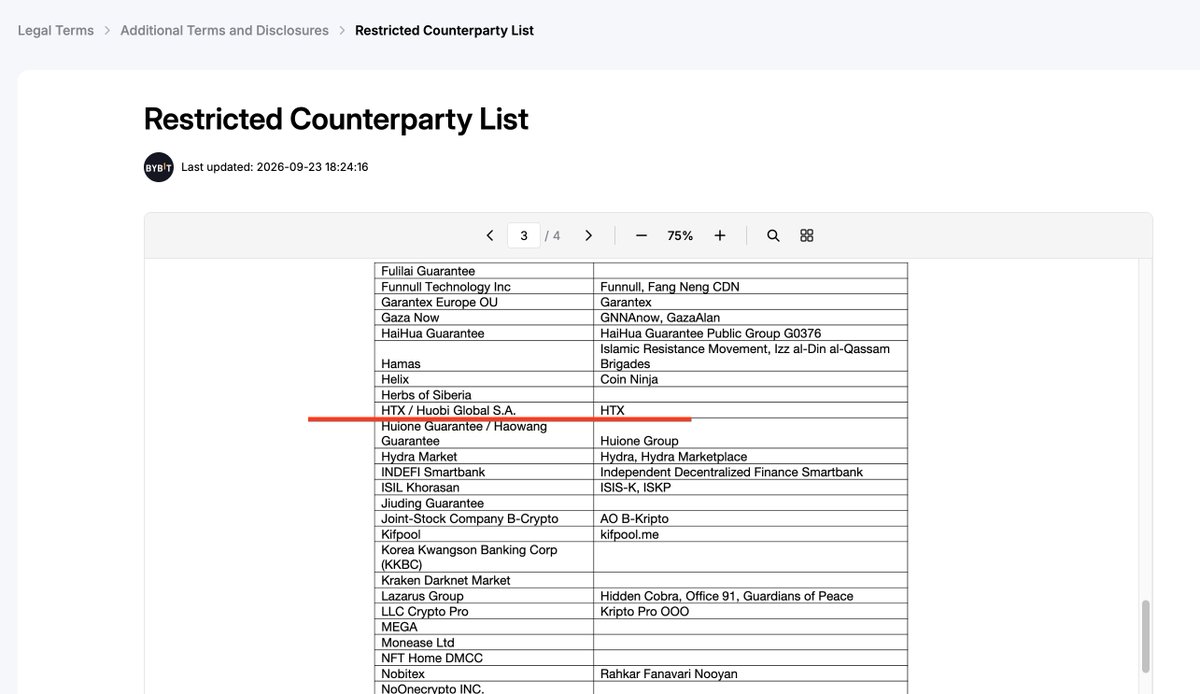Go to previous PDF page arrow

[490, 236]
